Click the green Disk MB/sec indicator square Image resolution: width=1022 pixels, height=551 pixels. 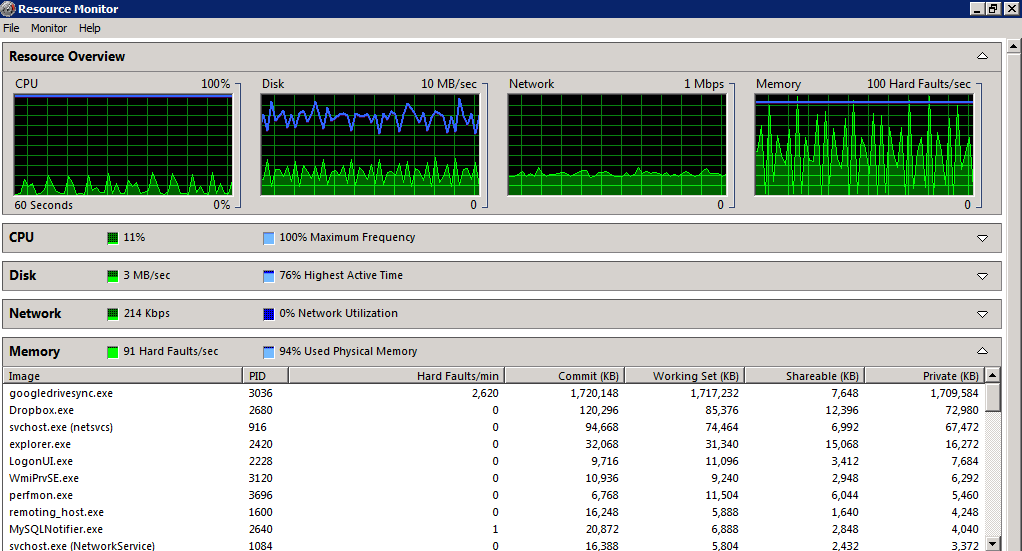tap(113, 276)
